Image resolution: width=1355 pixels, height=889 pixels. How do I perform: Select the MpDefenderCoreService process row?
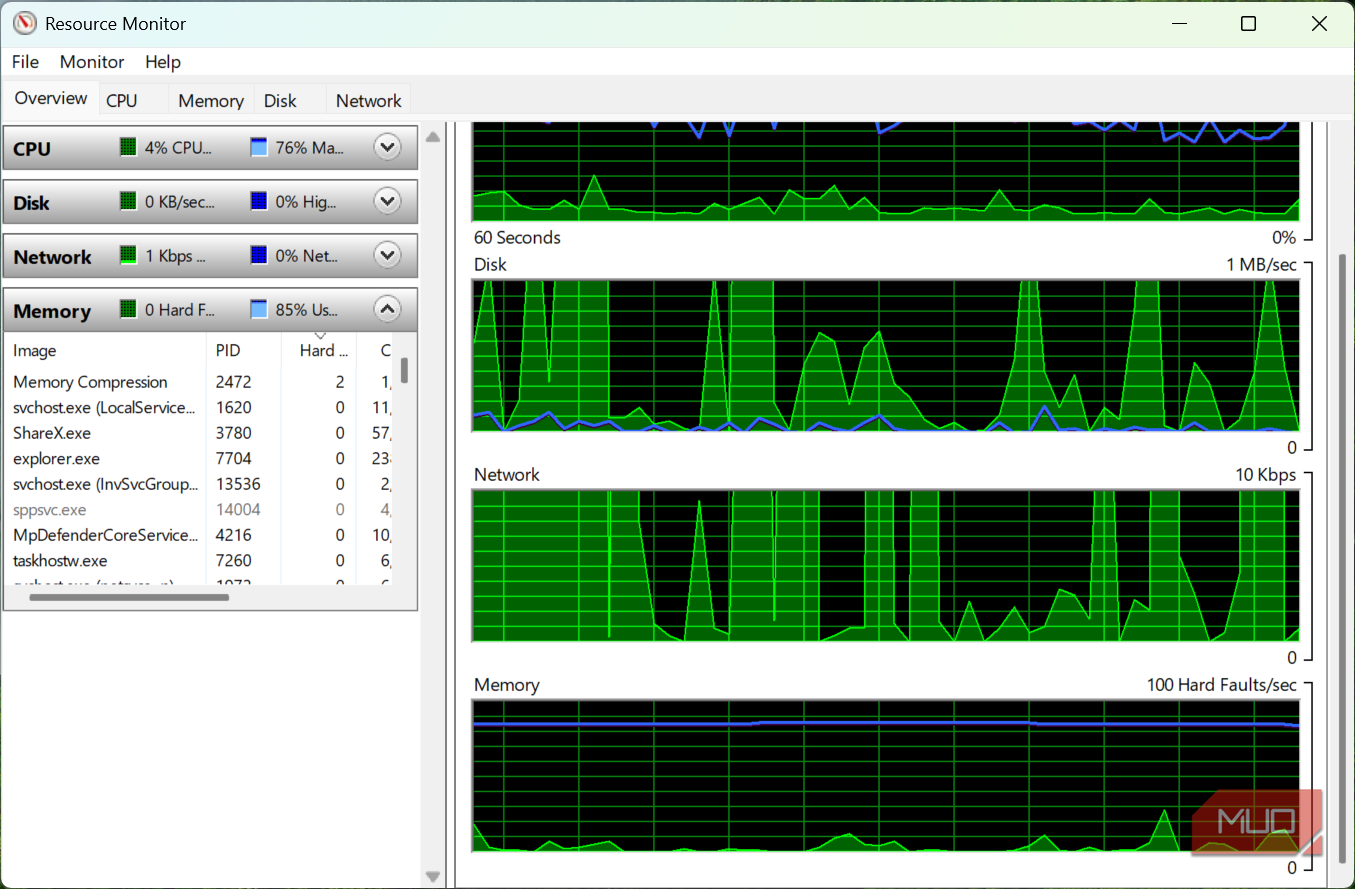(200, 535)
